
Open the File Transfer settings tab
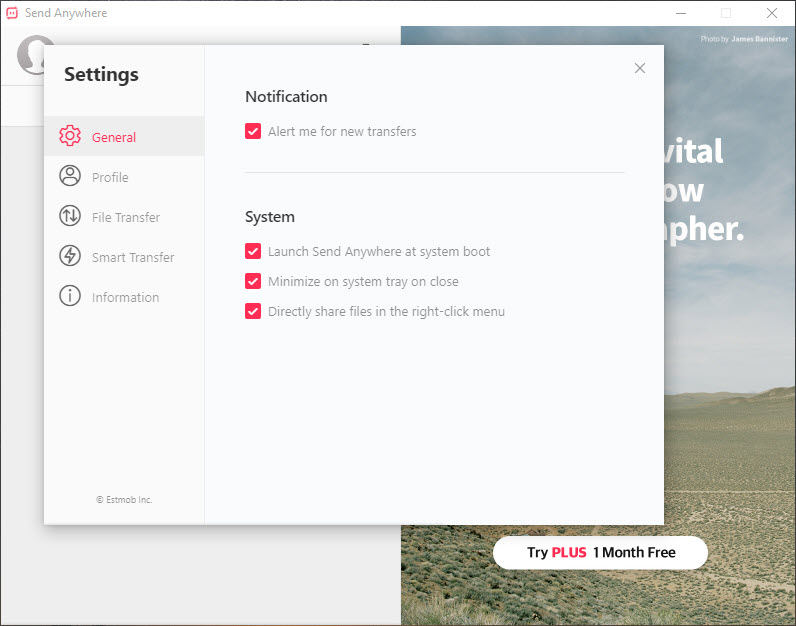tap(124, 216)
